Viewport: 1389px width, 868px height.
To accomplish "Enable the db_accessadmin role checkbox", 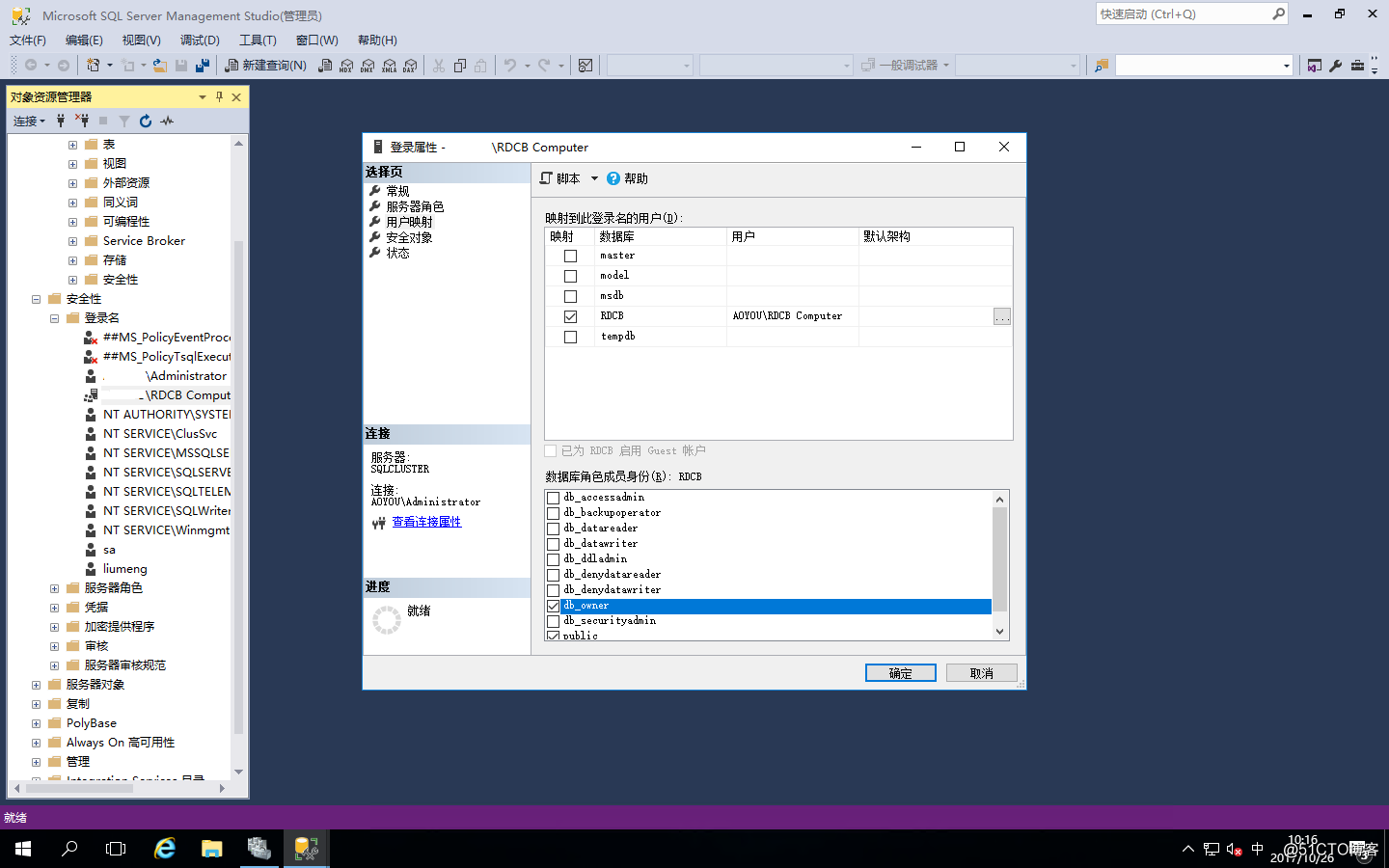I will (x=554, y=498).
